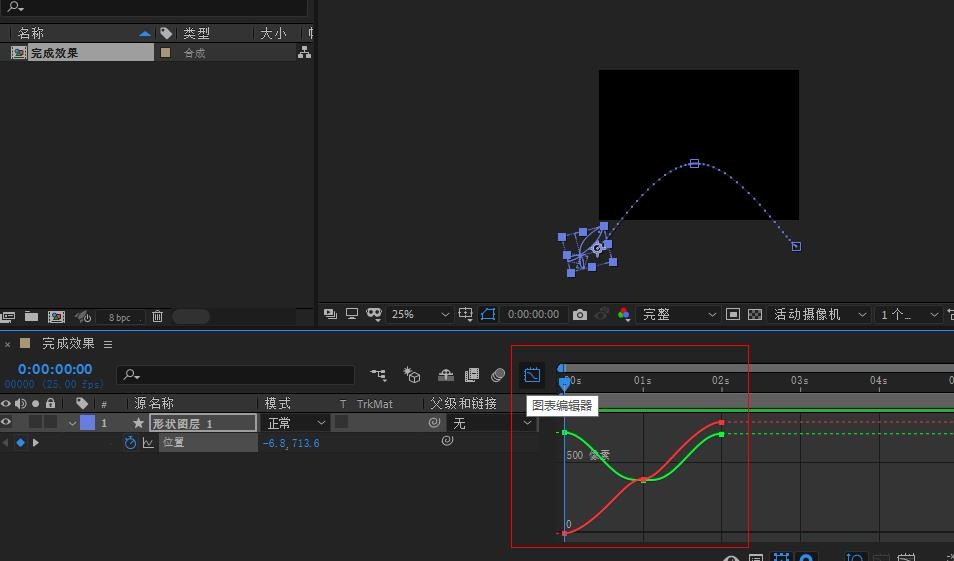Open magnification ratio 25% dropdown
This screenshot has width=954, height=561.
419,314
